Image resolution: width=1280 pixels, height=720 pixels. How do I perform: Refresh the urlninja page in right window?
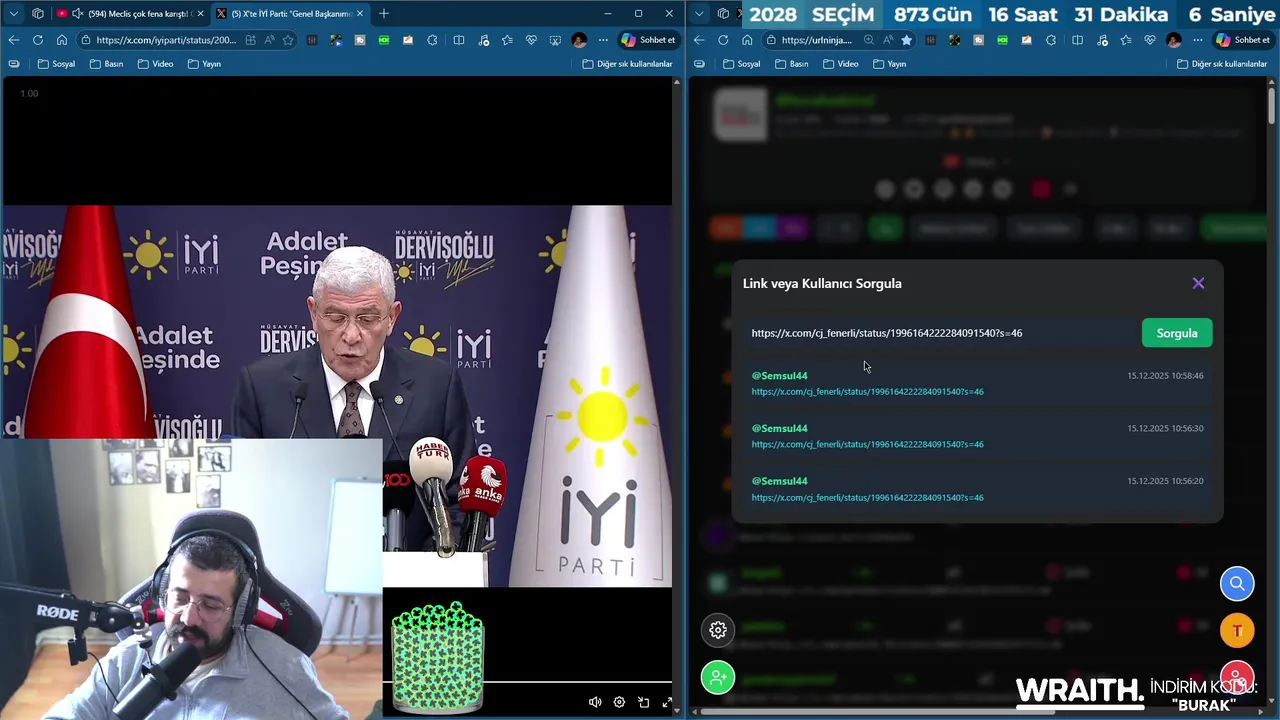pos(723,40)
